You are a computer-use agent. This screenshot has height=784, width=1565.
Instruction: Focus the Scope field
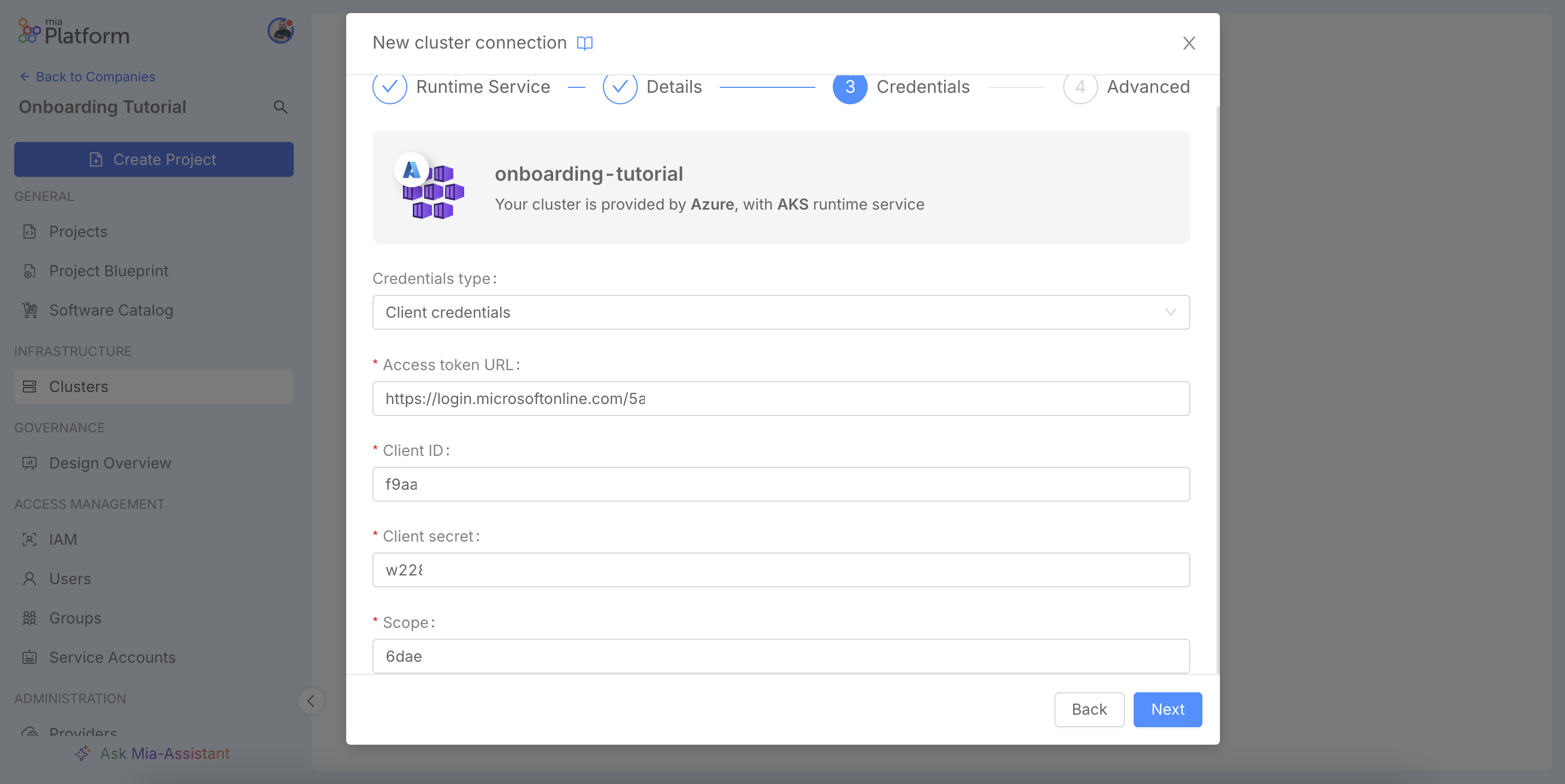(x=781, y=656)
